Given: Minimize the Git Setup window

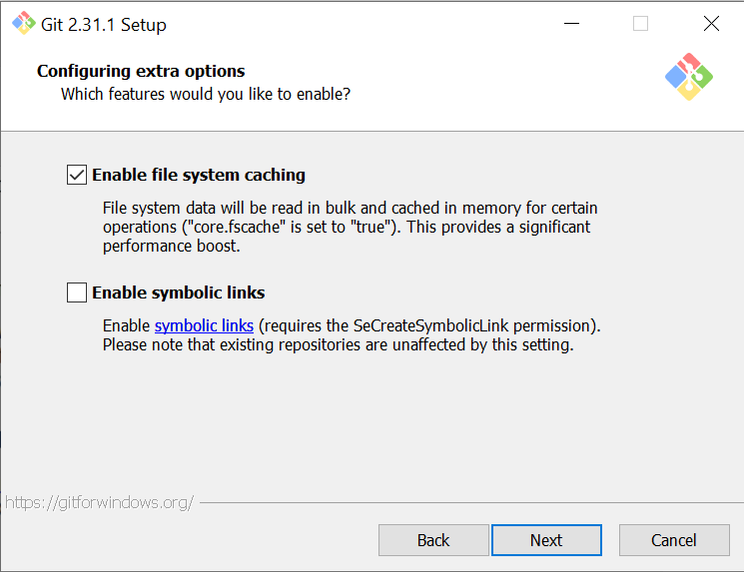Looking at the screenshot, I should 571,24.
